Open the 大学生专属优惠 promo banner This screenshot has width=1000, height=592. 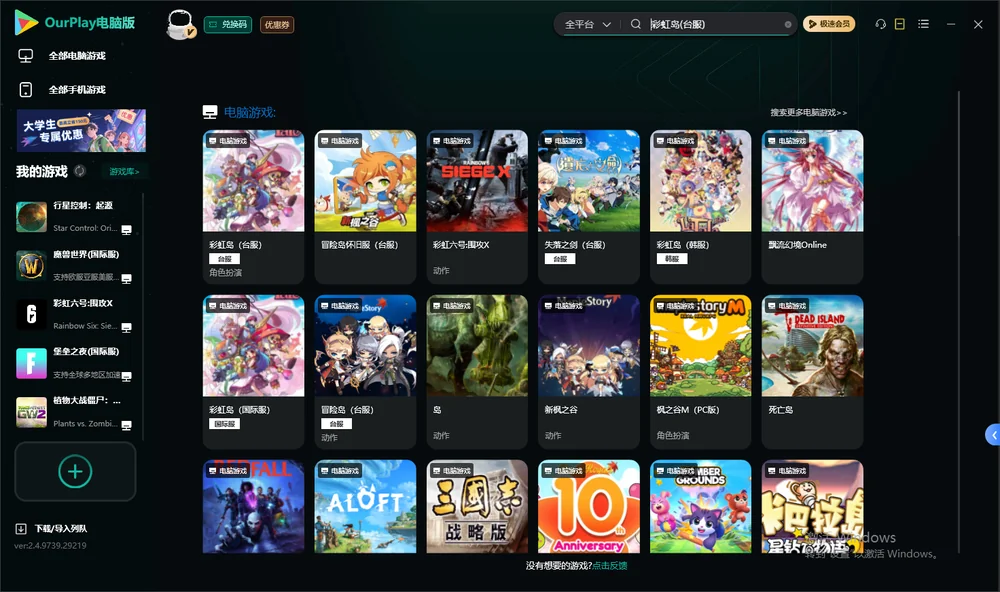pos(81,131)
